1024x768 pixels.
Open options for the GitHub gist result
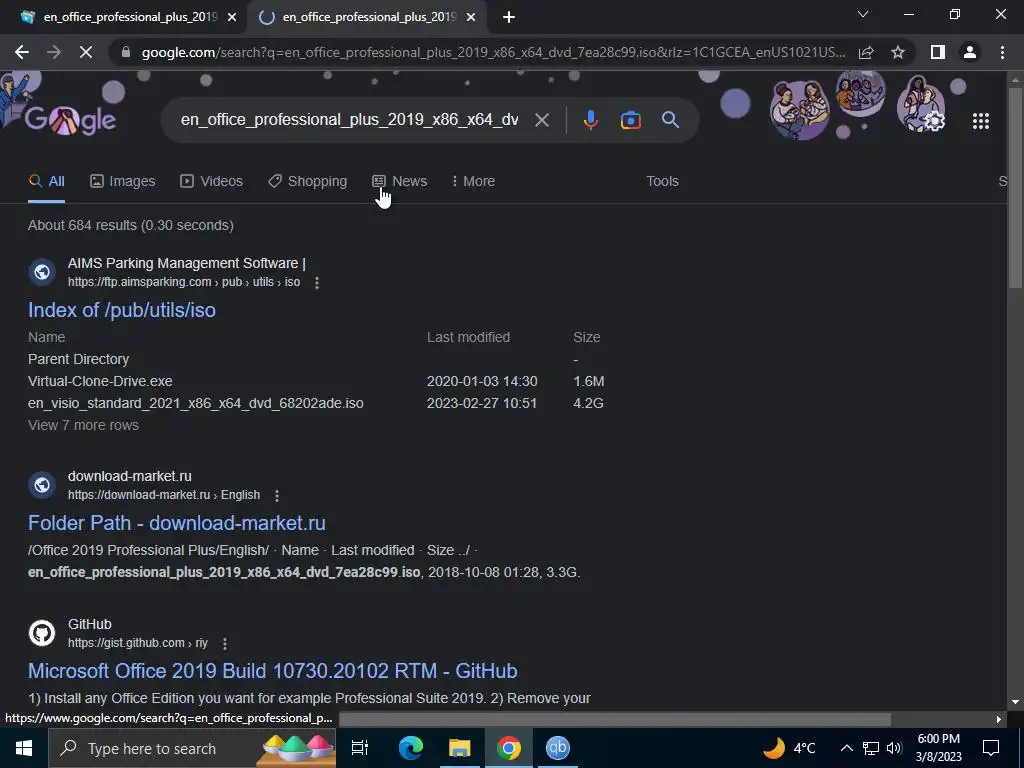coord(224,644)
